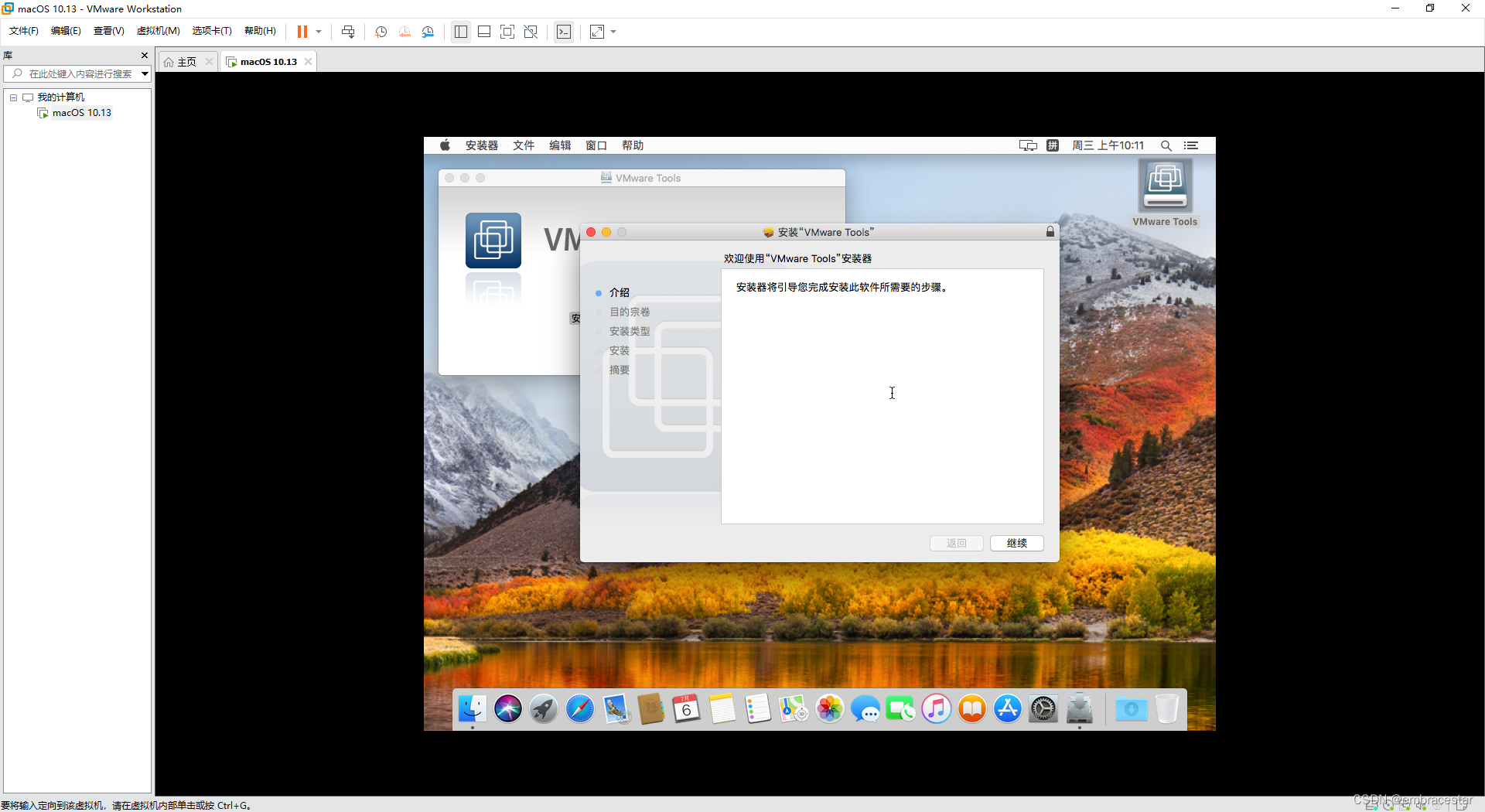Open Siri from the Dock

(508, 708)
